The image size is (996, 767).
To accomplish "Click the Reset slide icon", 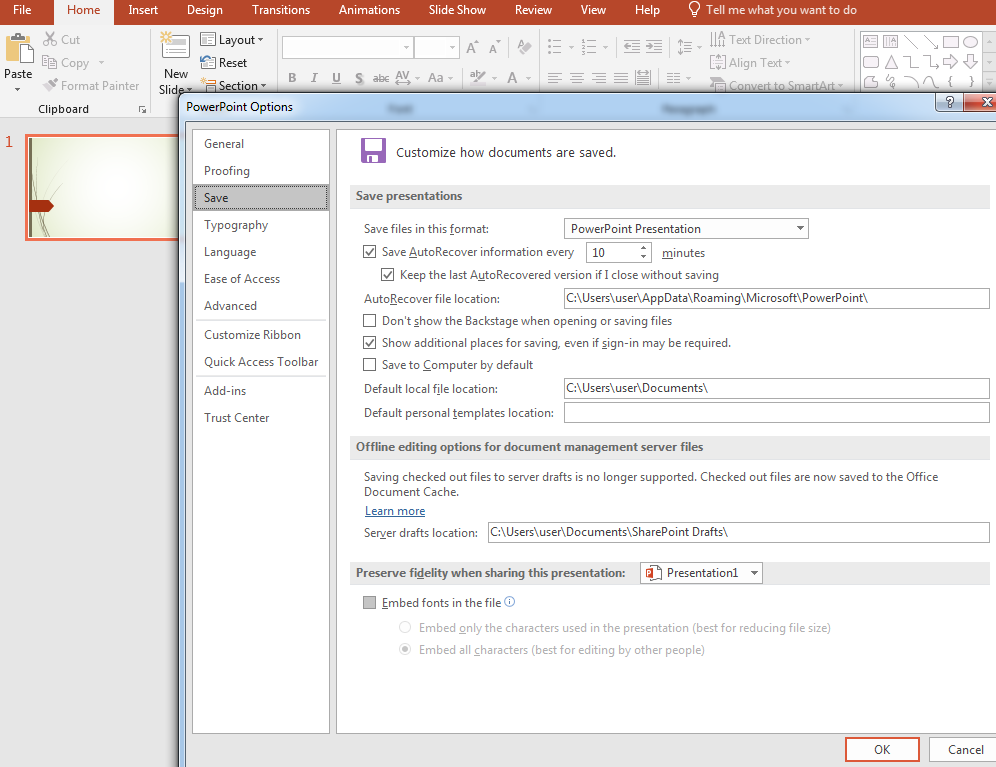I will (208, 62).
